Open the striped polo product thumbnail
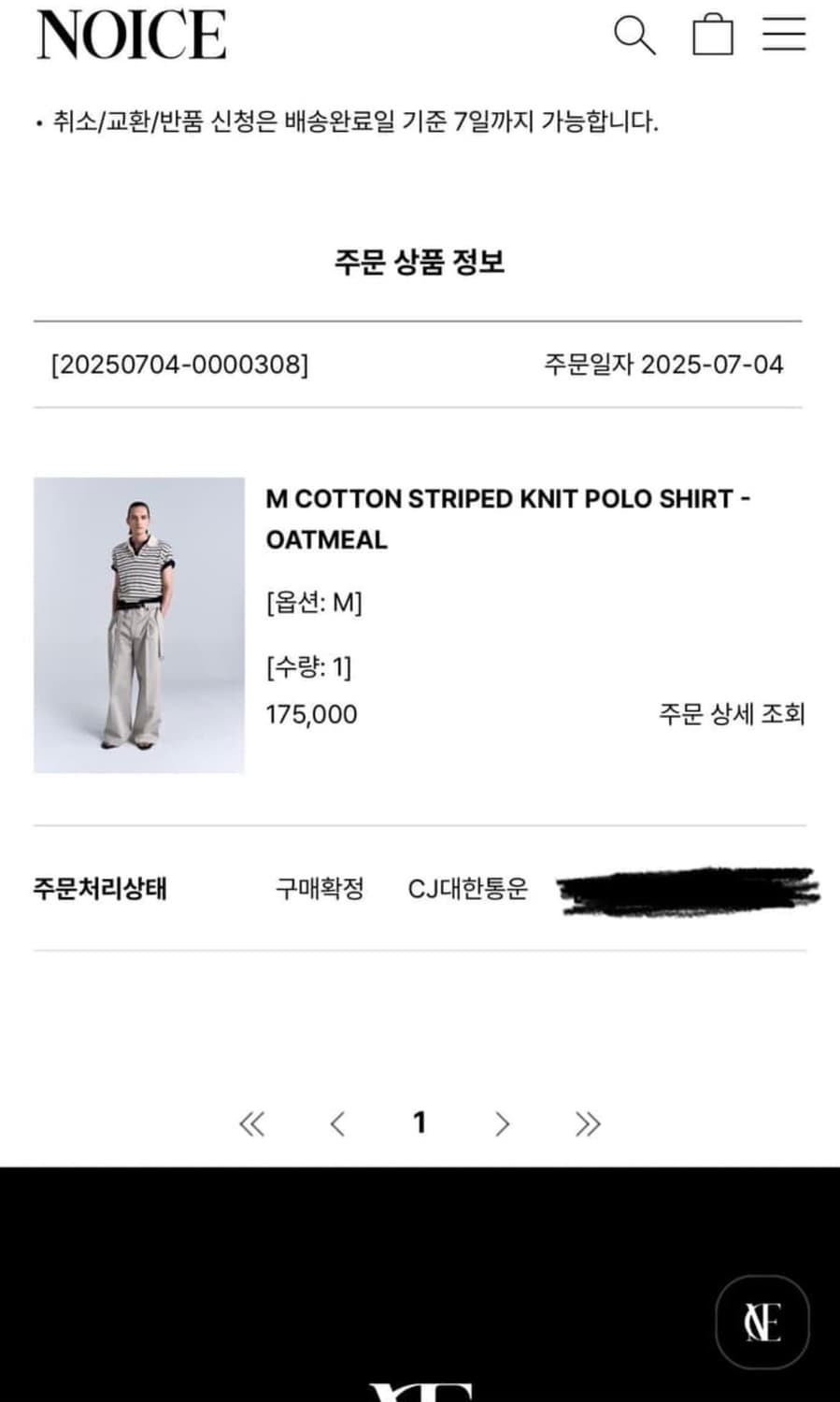 tap(139, 624)
